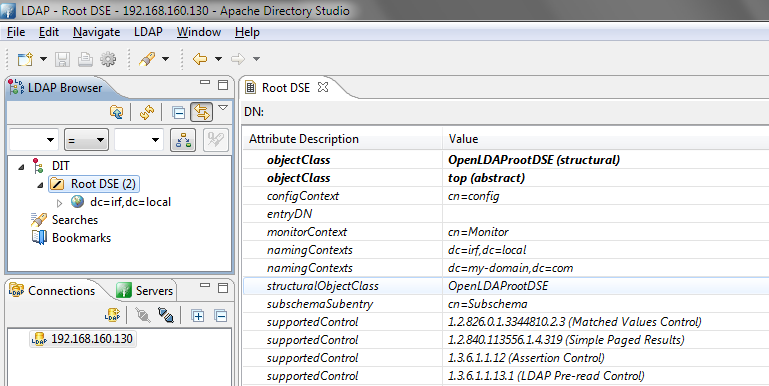Click the LDAP Browser panel title icon
Screen dimensions: 769x386
coord(16,87)
